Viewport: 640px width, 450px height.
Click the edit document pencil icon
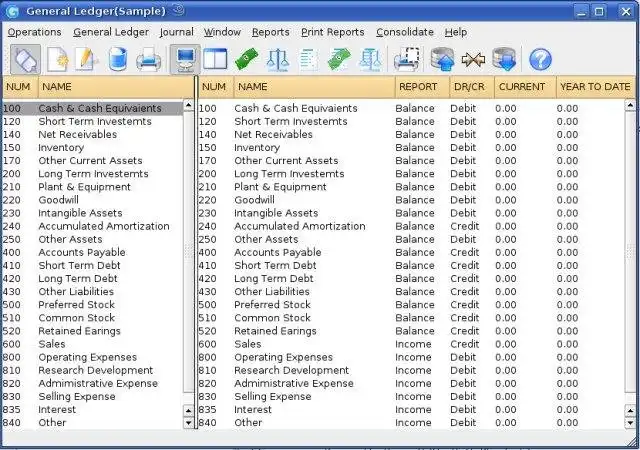click(x=87, y=60)
